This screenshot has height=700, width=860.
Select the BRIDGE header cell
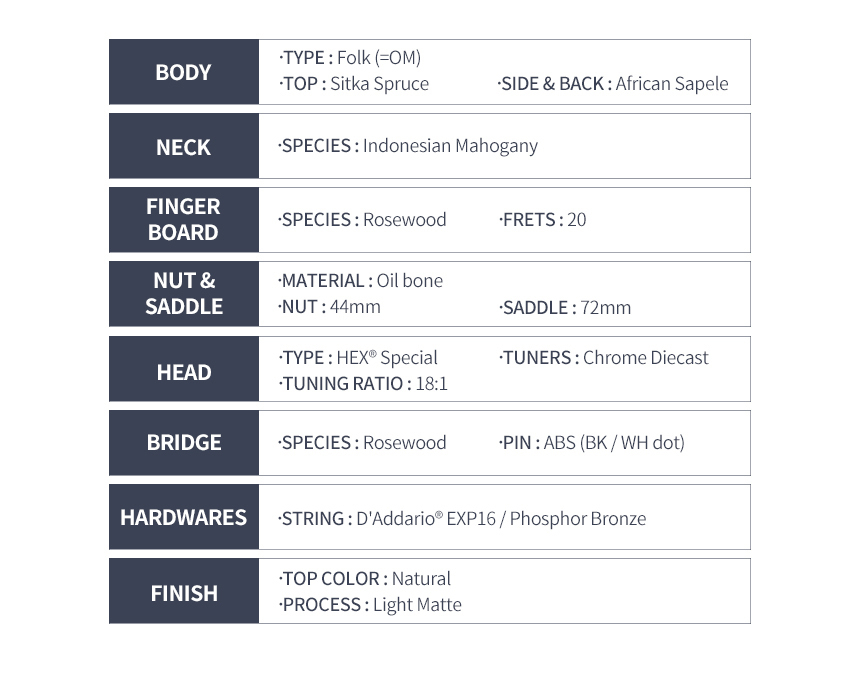pyautogui.click(x=184, y=443)
